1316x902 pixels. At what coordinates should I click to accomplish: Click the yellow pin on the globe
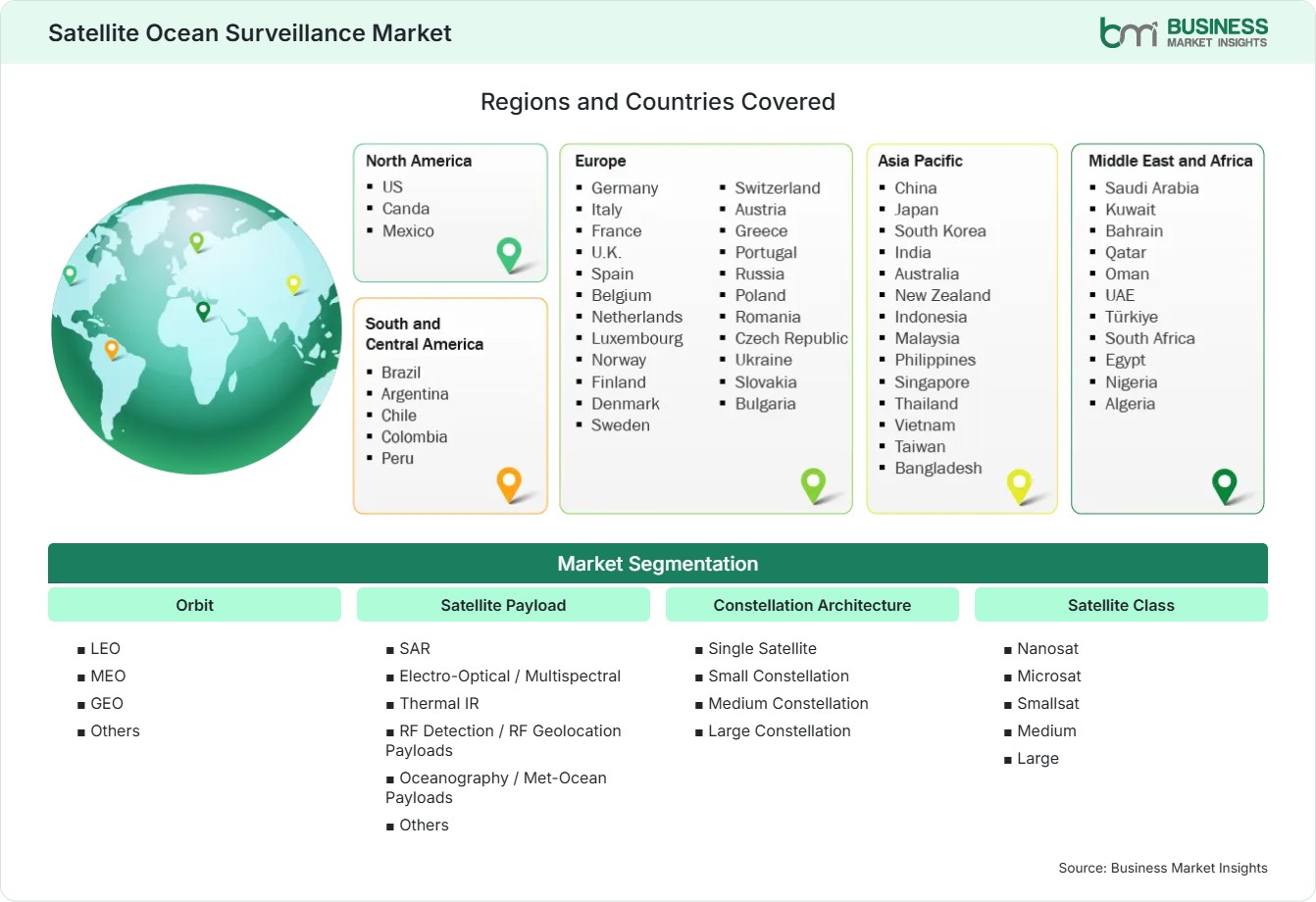tap(293, 284)
